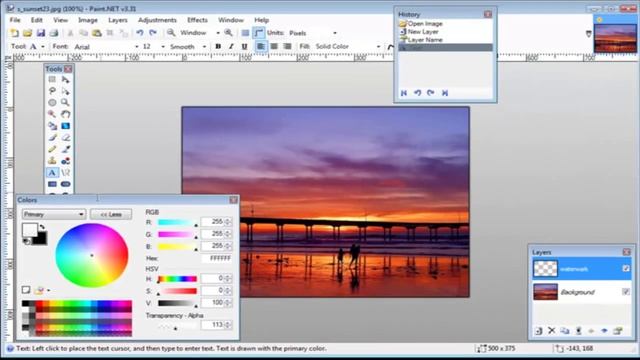
Task: Click the New file toolbar icon
Action: (x=14, y=33)
